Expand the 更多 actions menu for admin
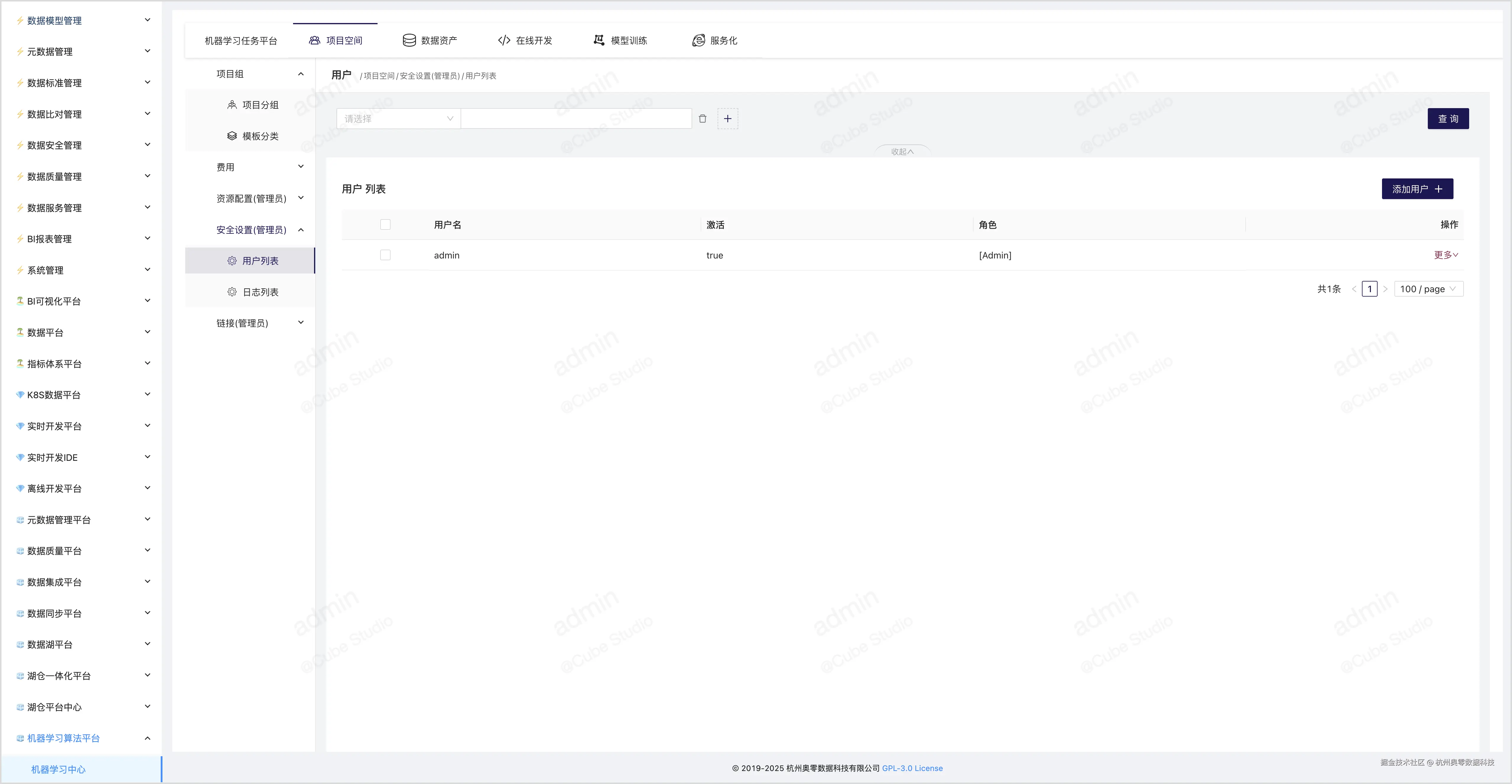Image resolution: width=1512 pixels, height=784 pixels. point(1446,255)
